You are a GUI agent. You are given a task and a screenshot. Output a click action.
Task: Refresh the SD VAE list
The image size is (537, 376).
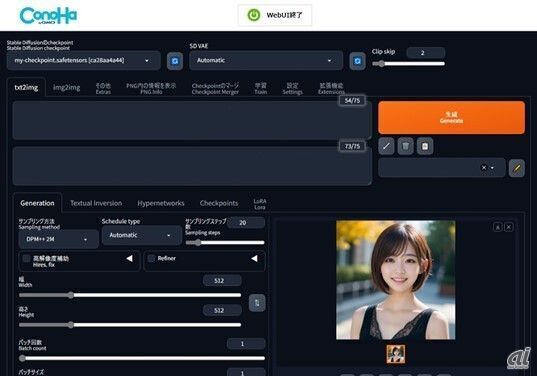357,61
